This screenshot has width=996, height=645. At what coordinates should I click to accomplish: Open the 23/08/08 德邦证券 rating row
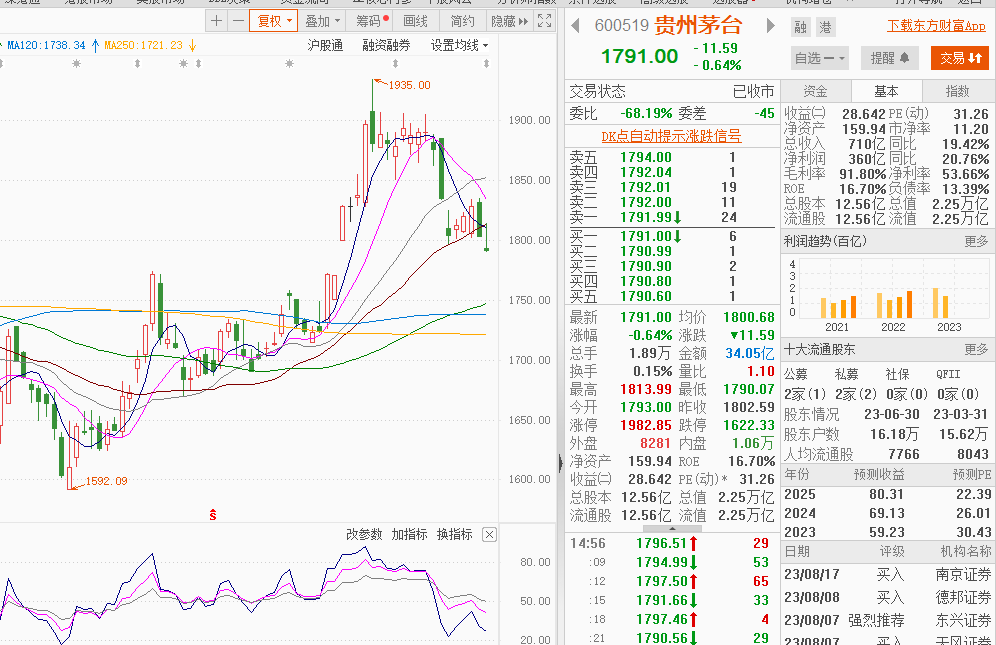pos(887,598)
